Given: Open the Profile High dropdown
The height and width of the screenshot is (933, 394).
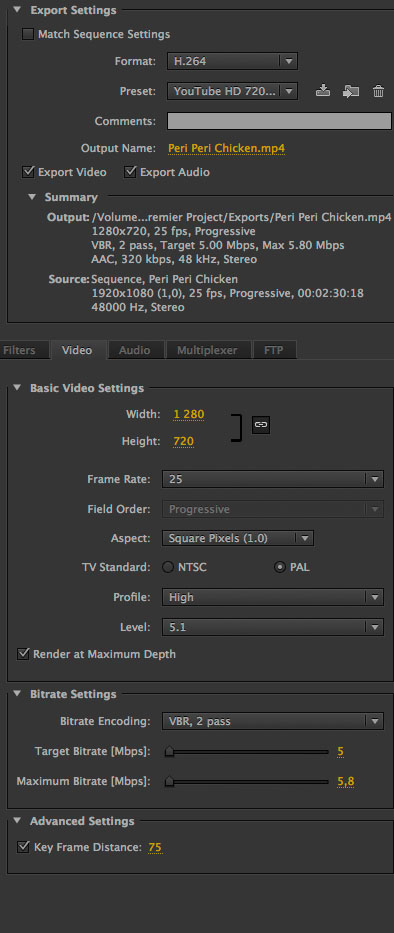Looking at the screenshot, I should click(x=273, y=597).
